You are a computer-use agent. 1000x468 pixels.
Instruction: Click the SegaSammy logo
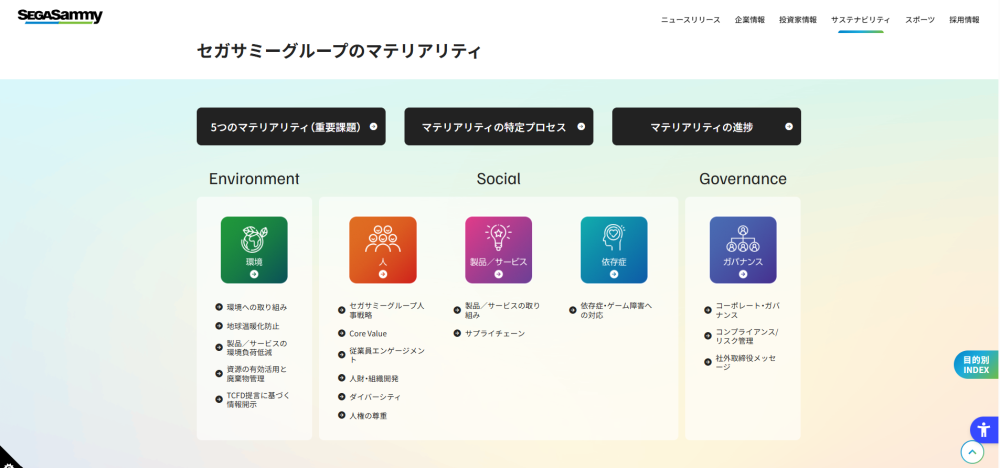(60, 17)
